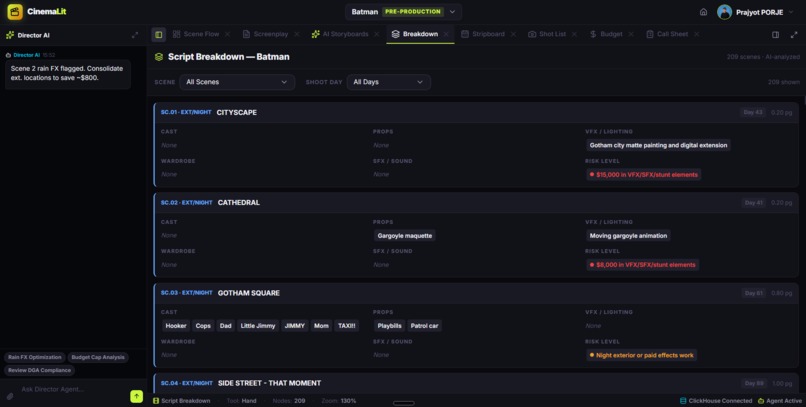Viewport: 806px width, 407px height.
Task: Go to the home icon
Action: pos(703,12)
